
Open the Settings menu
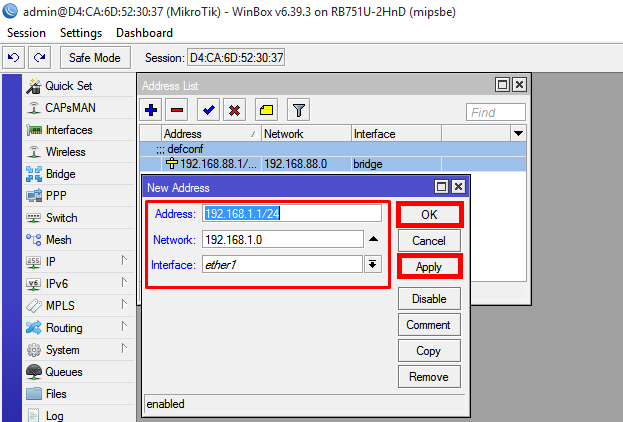(81, 33)
